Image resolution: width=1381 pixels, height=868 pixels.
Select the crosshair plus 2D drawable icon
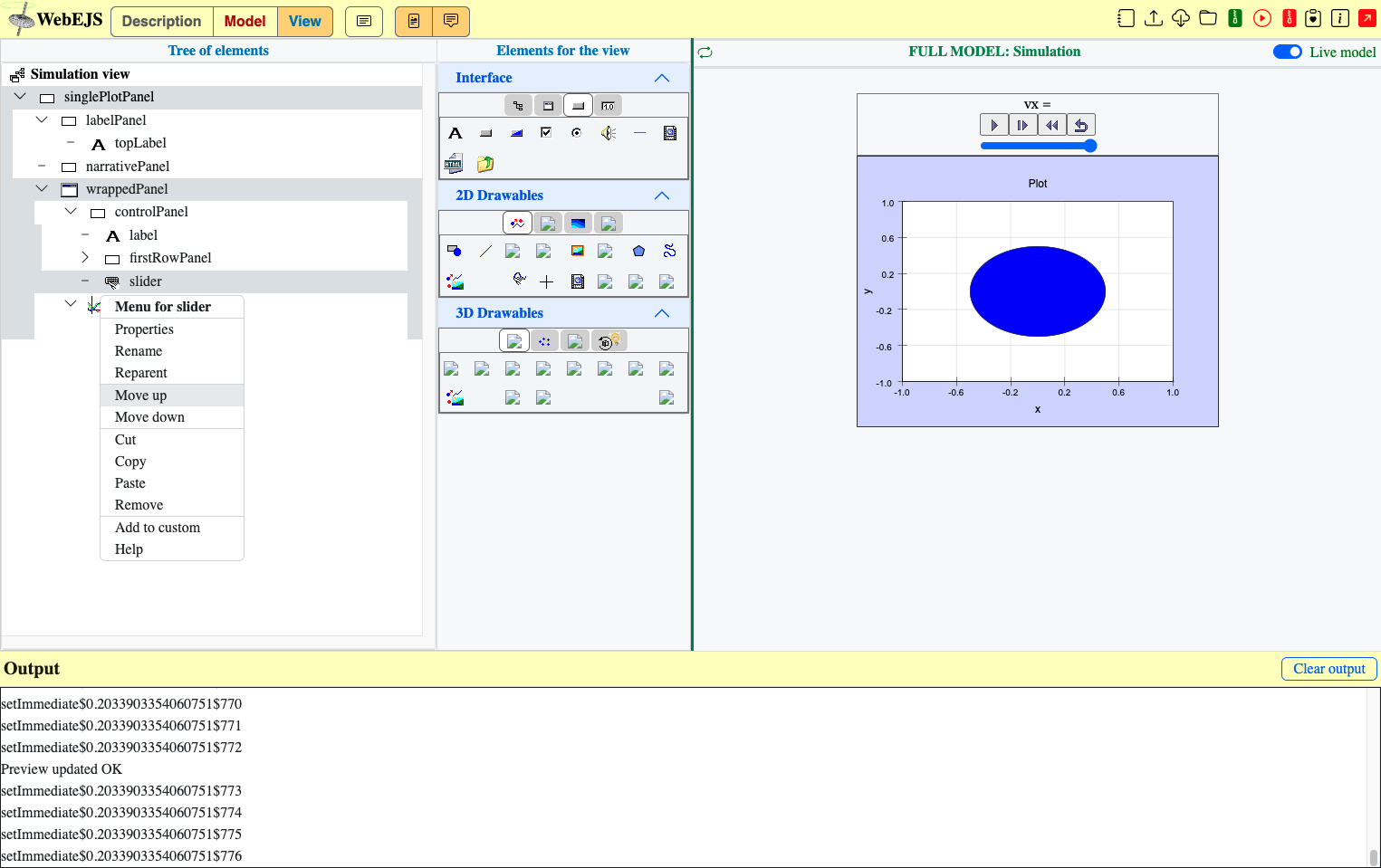546,281
